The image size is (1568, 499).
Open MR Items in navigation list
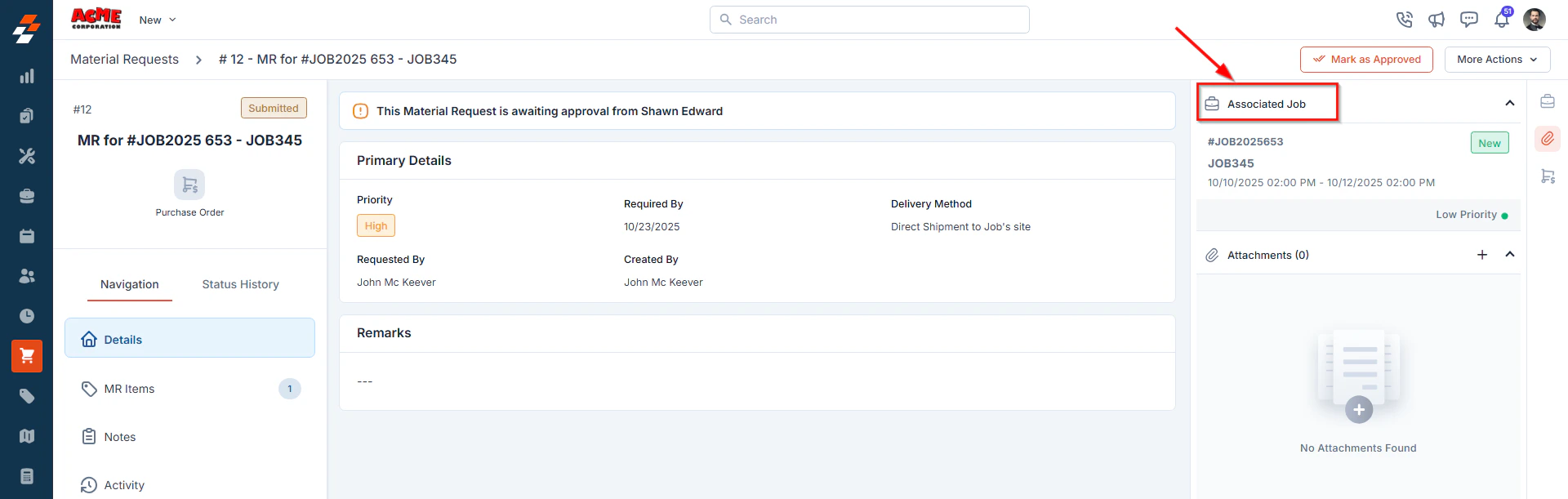(189, 389)
